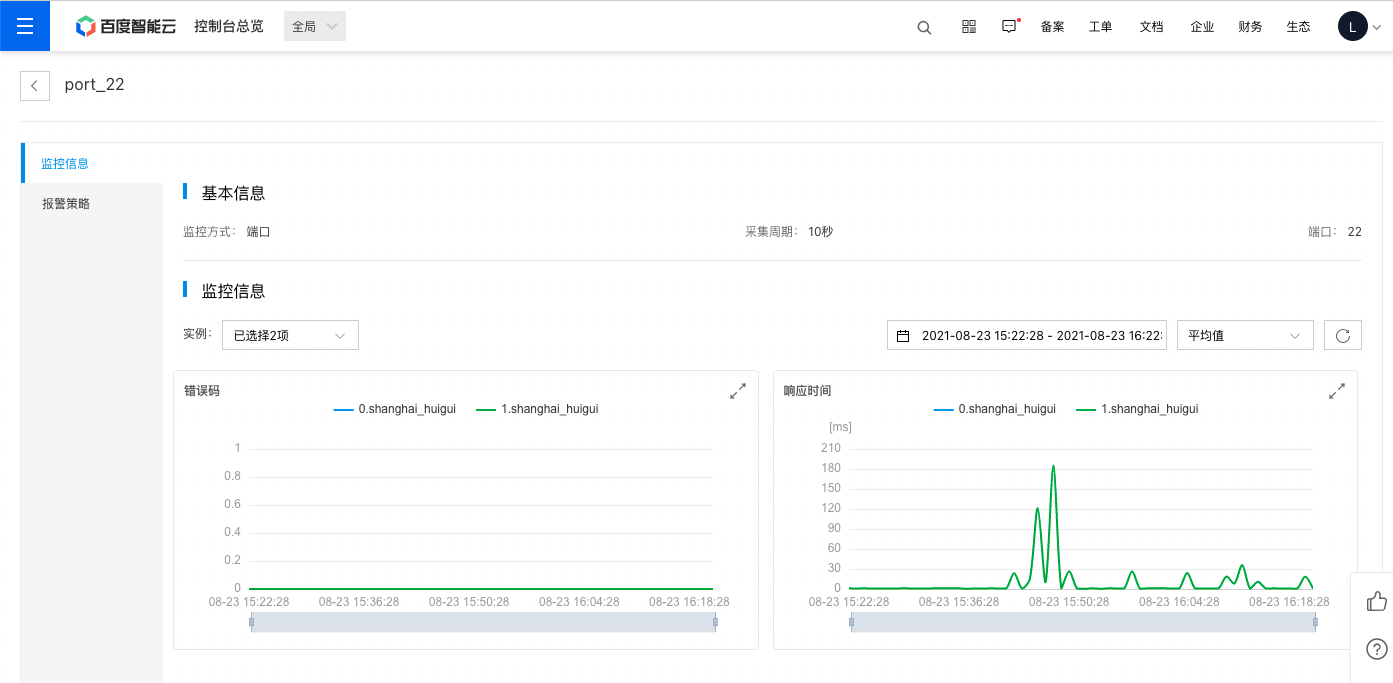Click the left handle of 响应时间 range slider
Image resolution: width=1393 pixels, height=683 pixels.
pyautogui.click(x=851, y=622)
